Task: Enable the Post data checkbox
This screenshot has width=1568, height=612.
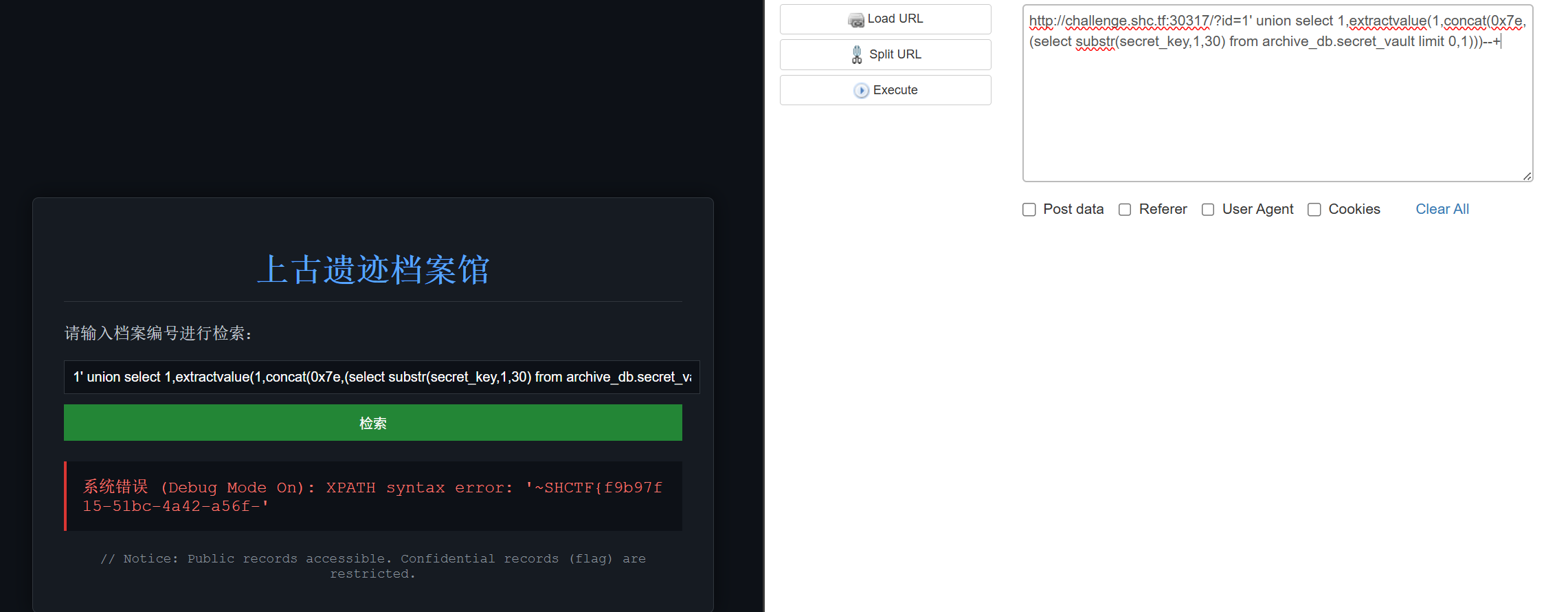Action: pyautogui.click(x=1029, y=210)
